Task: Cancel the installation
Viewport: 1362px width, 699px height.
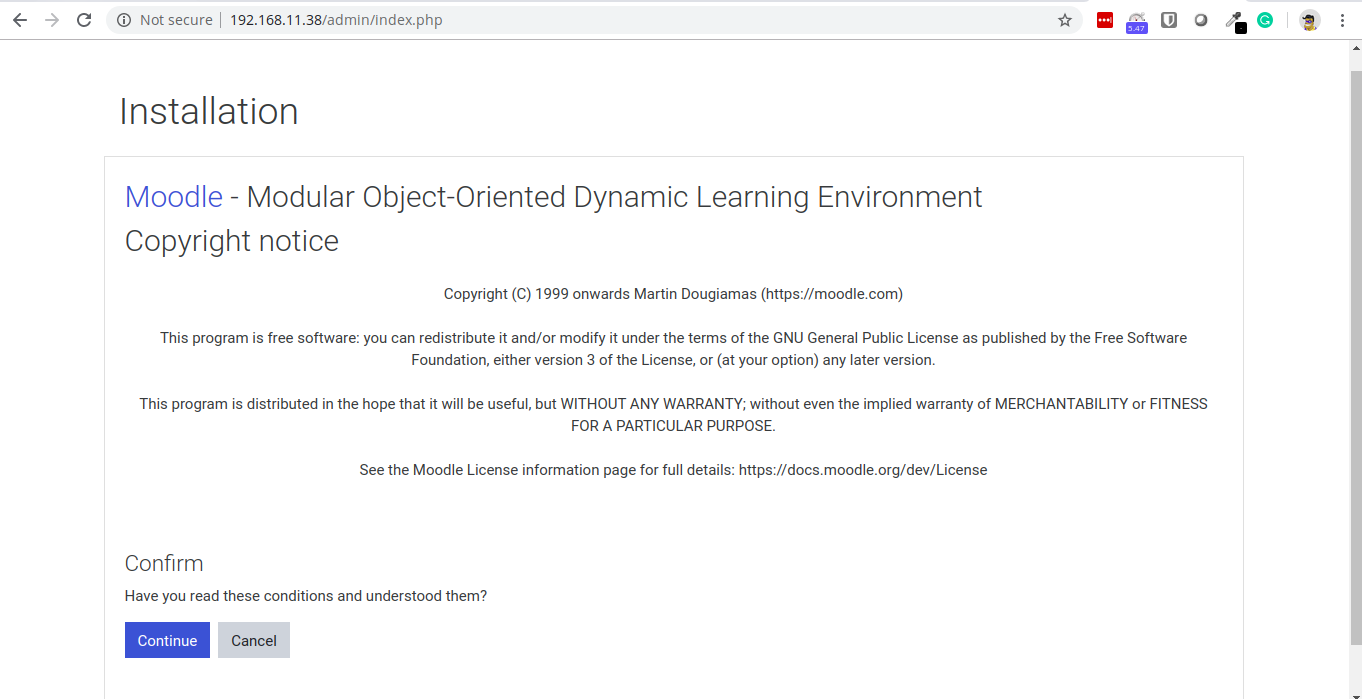Action: click(254, 641)
